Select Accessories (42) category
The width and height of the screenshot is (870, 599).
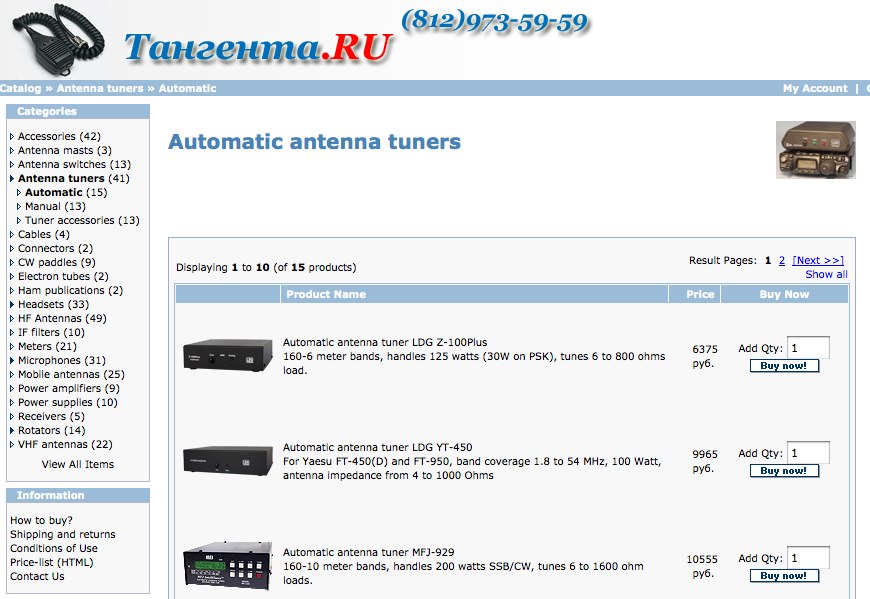point(59,136)
